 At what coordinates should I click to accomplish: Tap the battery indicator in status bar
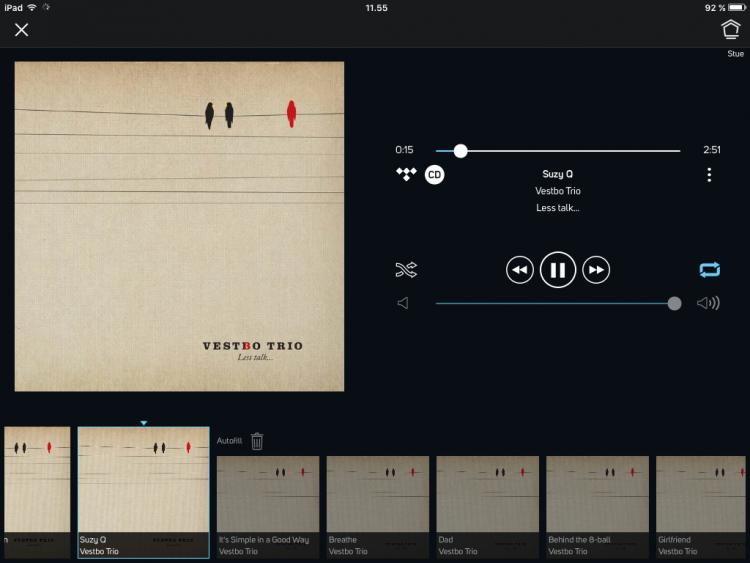pyautogui.click(x=737, y=8)
